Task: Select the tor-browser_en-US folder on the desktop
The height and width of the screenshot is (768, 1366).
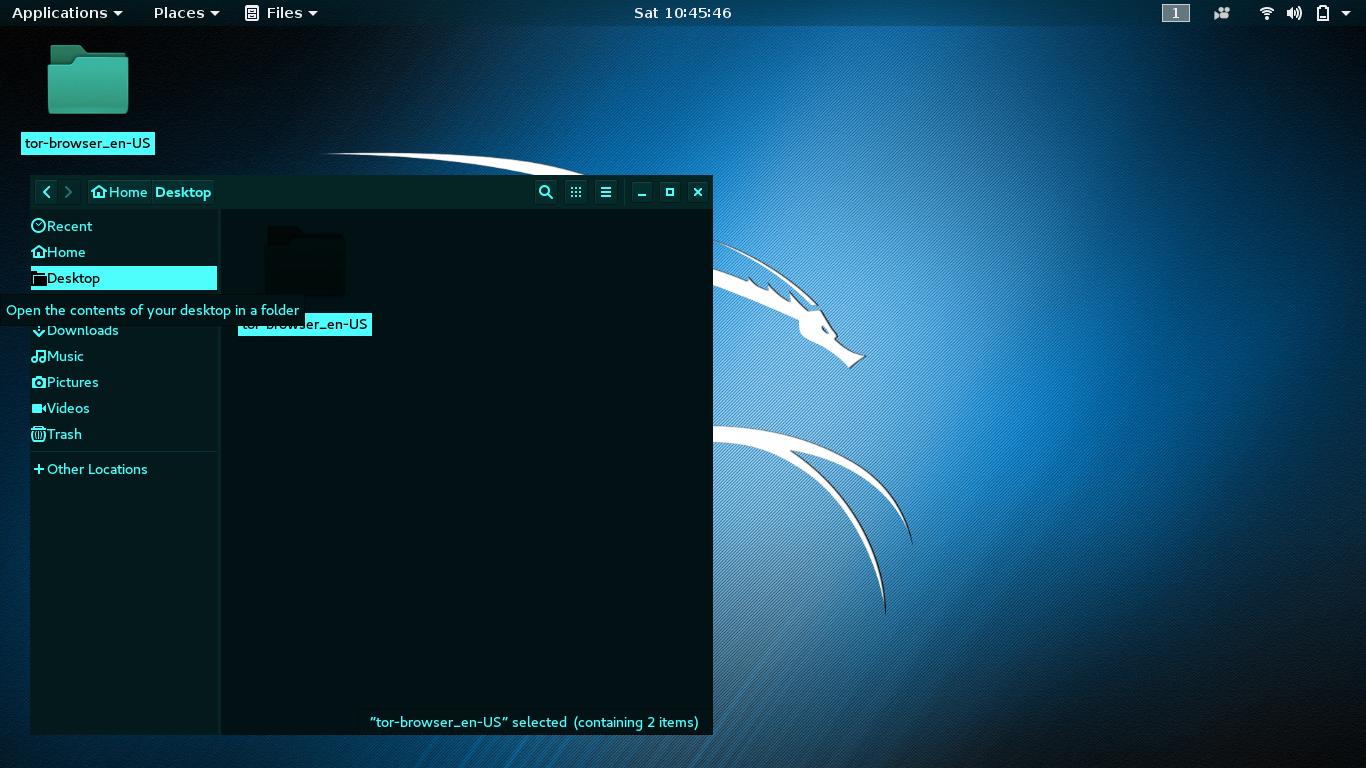Action: [88, 98]
